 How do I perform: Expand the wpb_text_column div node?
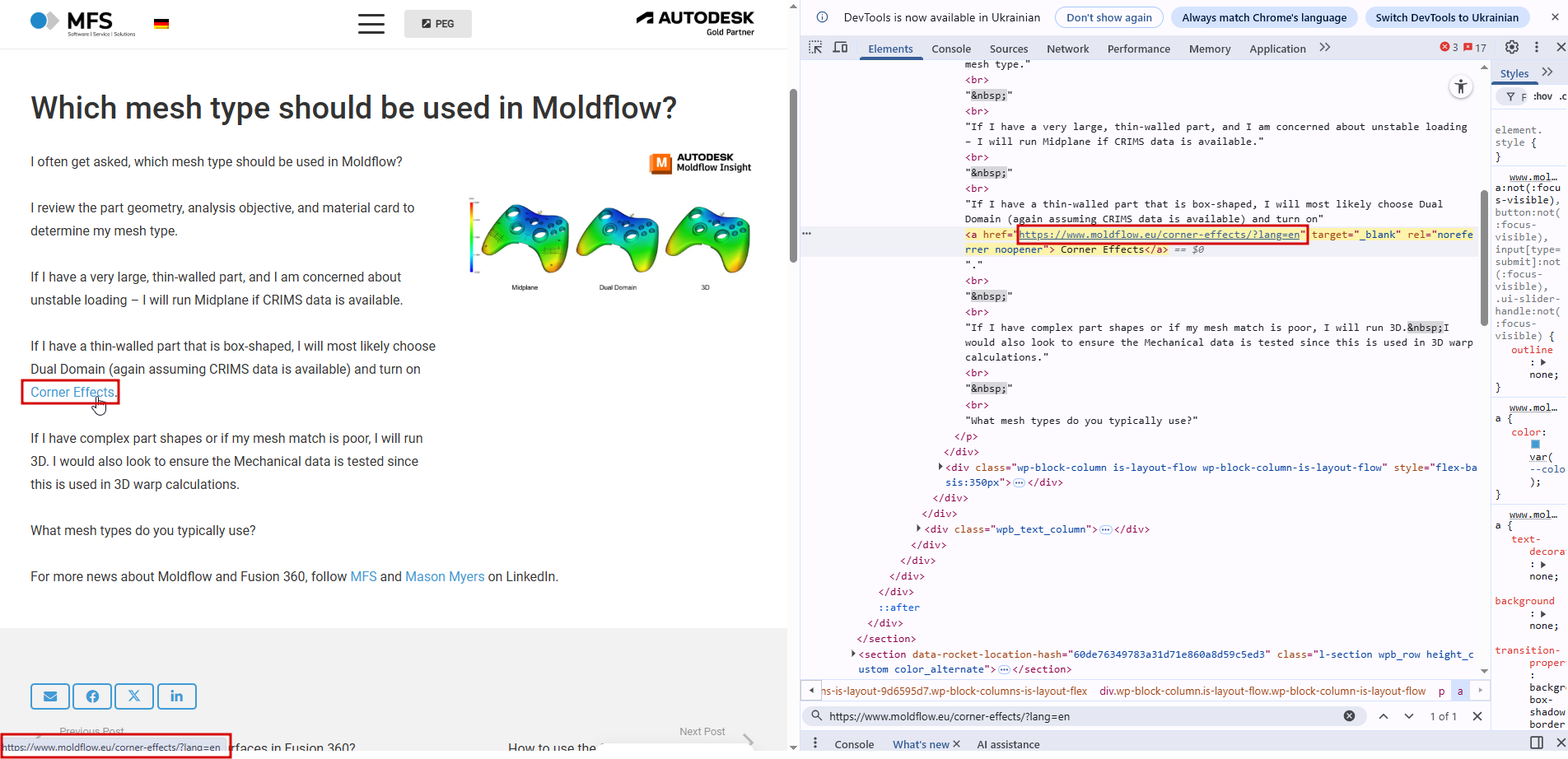(919, 529)
